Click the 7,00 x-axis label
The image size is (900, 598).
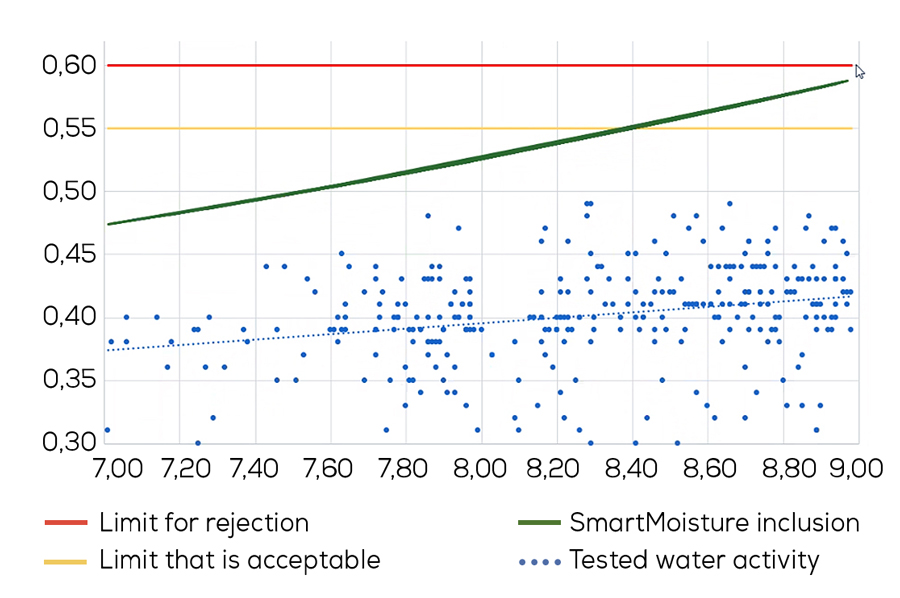coord(115,468)
